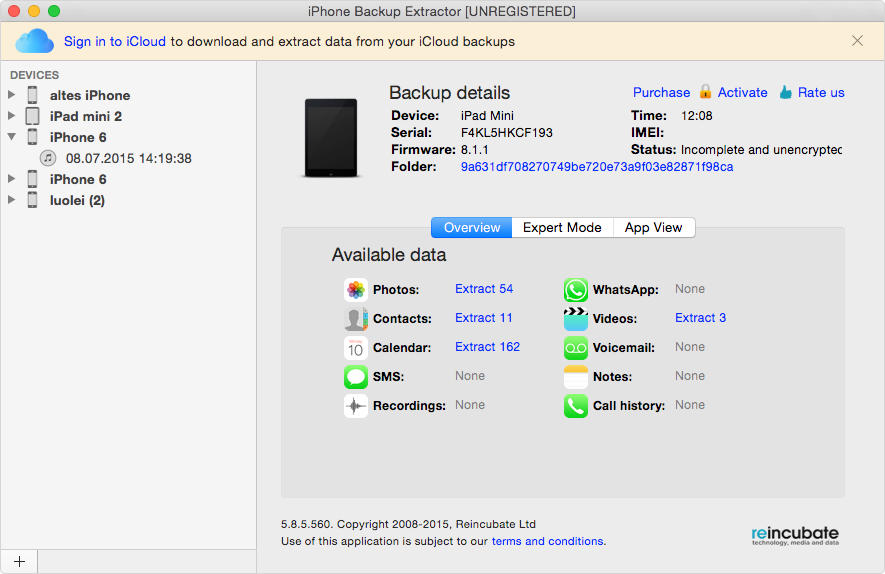Screen dimensions: 885x574
Task: Click the luolei (2) device icon
Action: click(33, 200)
